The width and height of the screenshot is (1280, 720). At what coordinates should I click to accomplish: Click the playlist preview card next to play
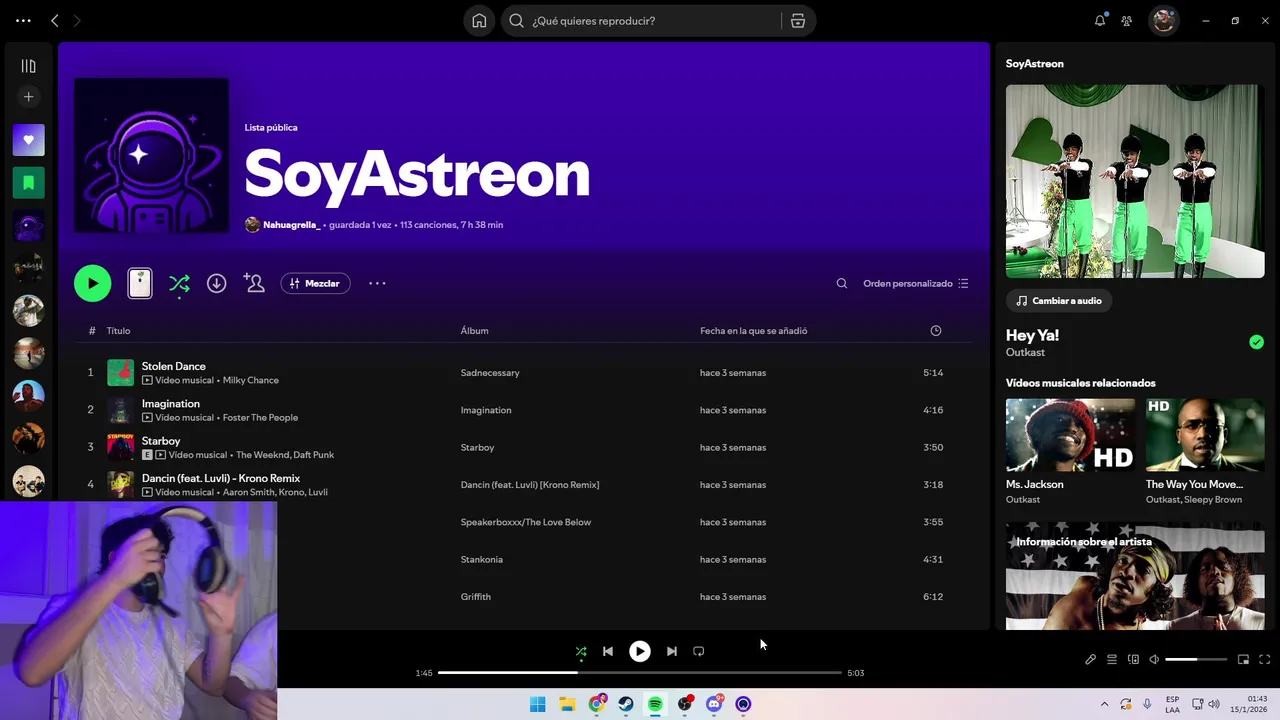tap(140, 283)
